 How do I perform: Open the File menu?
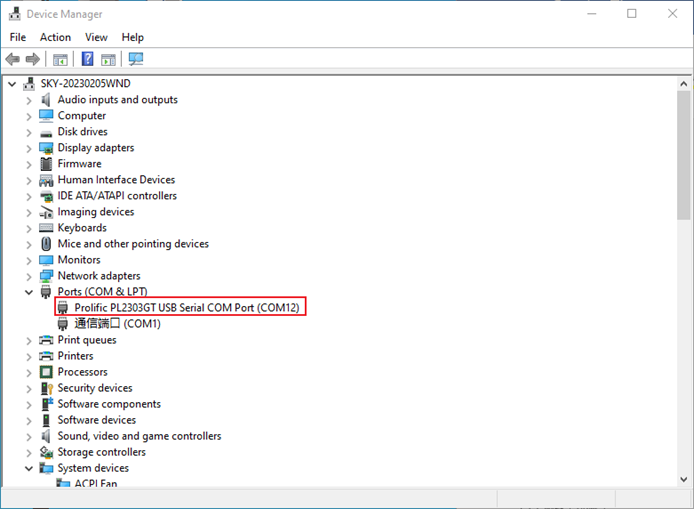pos(18,37)
